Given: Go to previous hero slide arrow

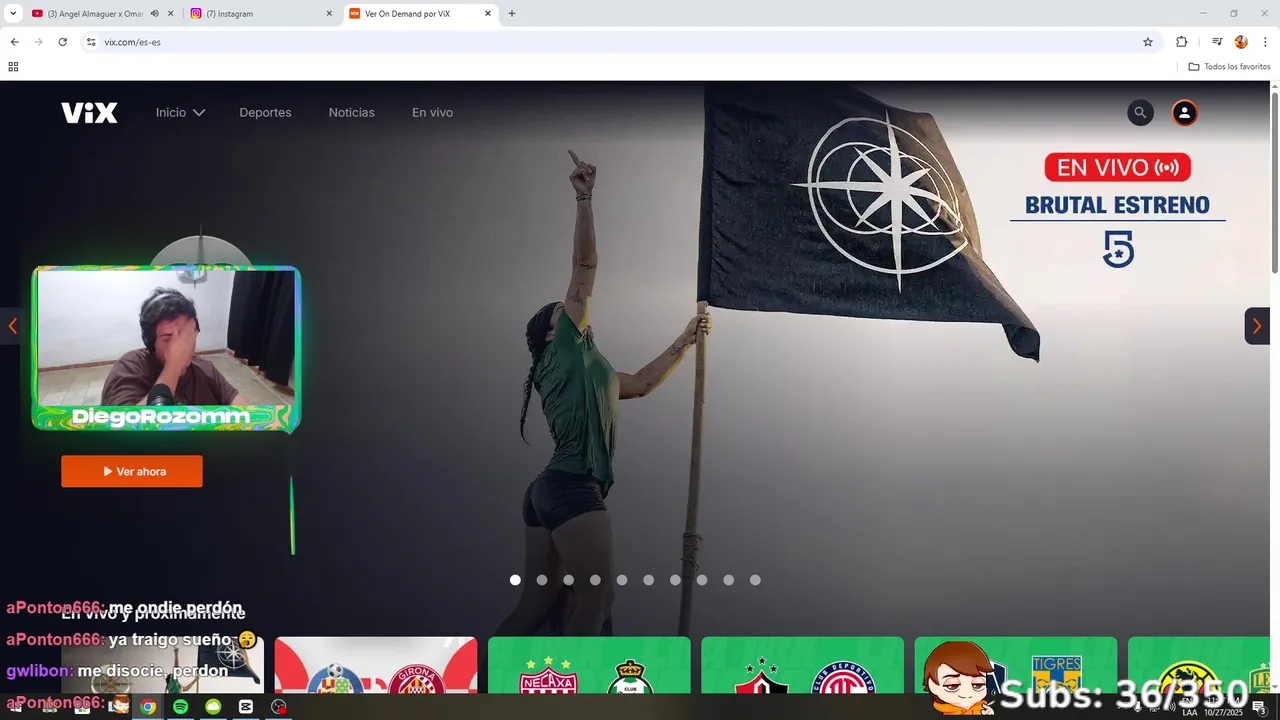Looking at the screenshot, I should 12,326.
